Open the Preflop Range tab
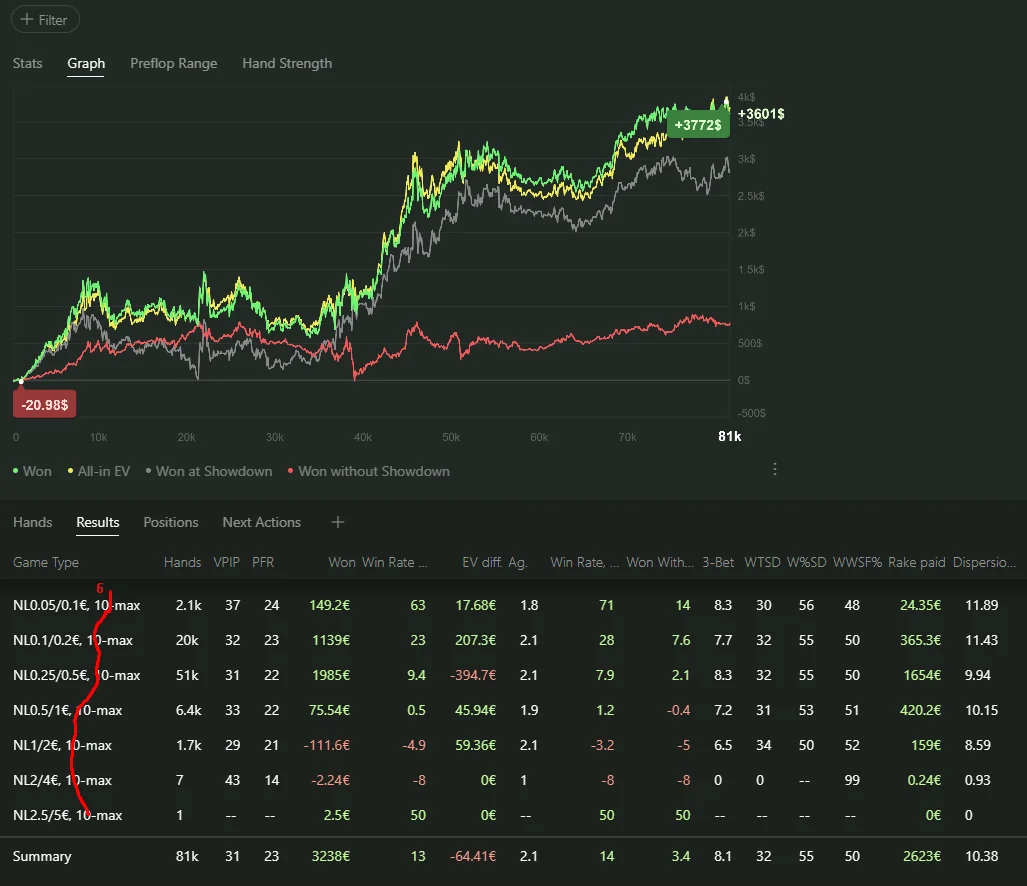The width and height of the screenshot is (1027, 886). (x=173, y=63)
